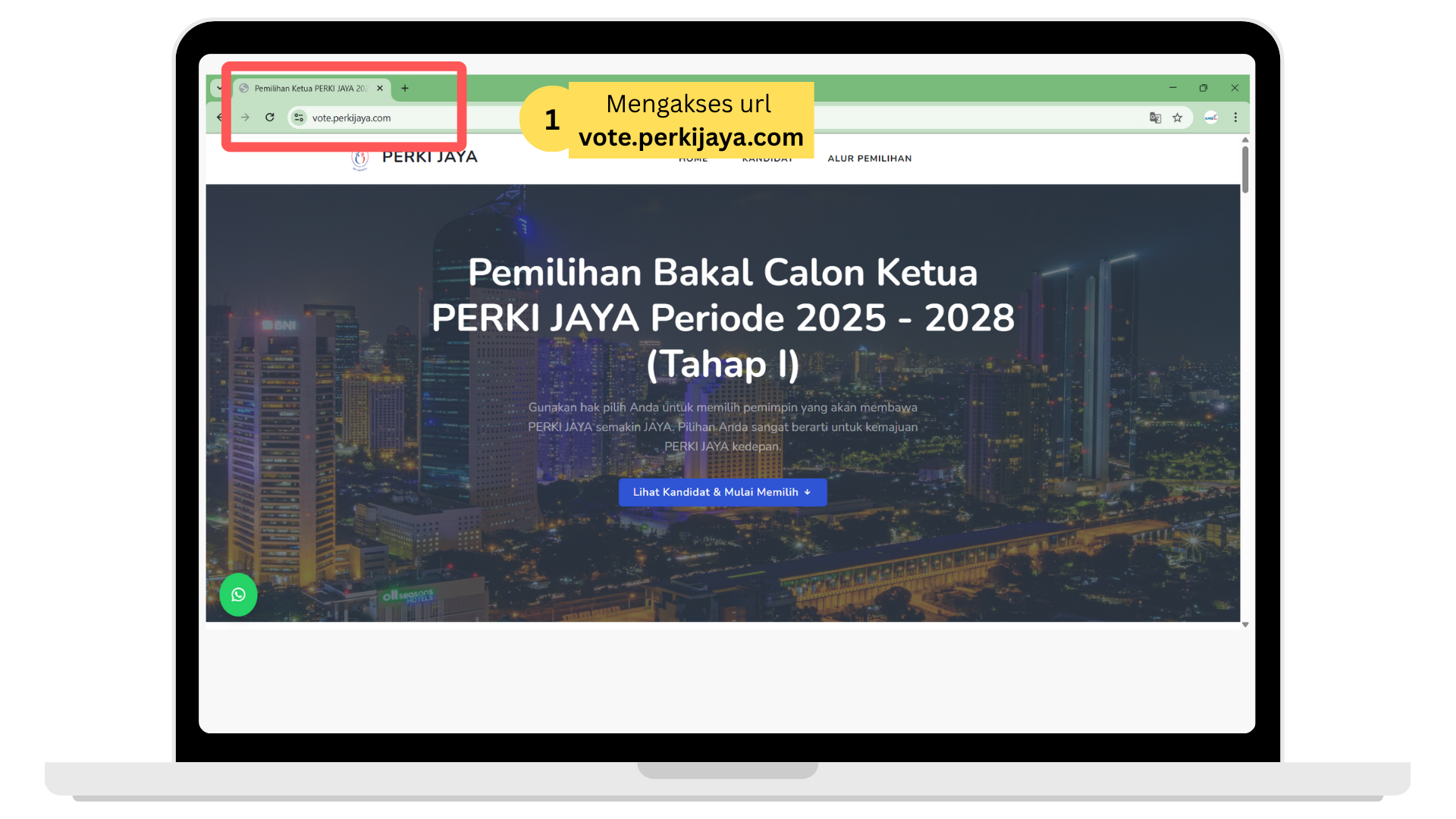
Task: Open the ALUR PEMILIHAN menu item
Action: (x=869, y=158)
